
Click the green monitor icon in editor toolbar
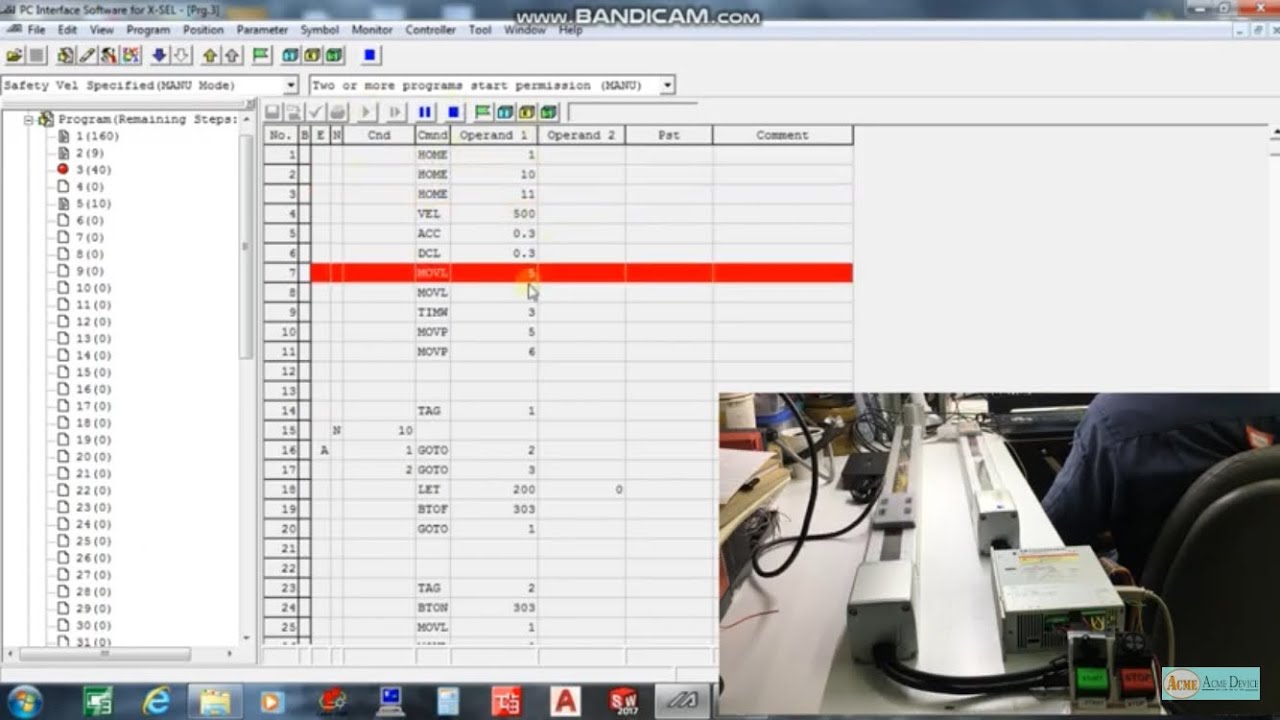click(x=548, y=112)
